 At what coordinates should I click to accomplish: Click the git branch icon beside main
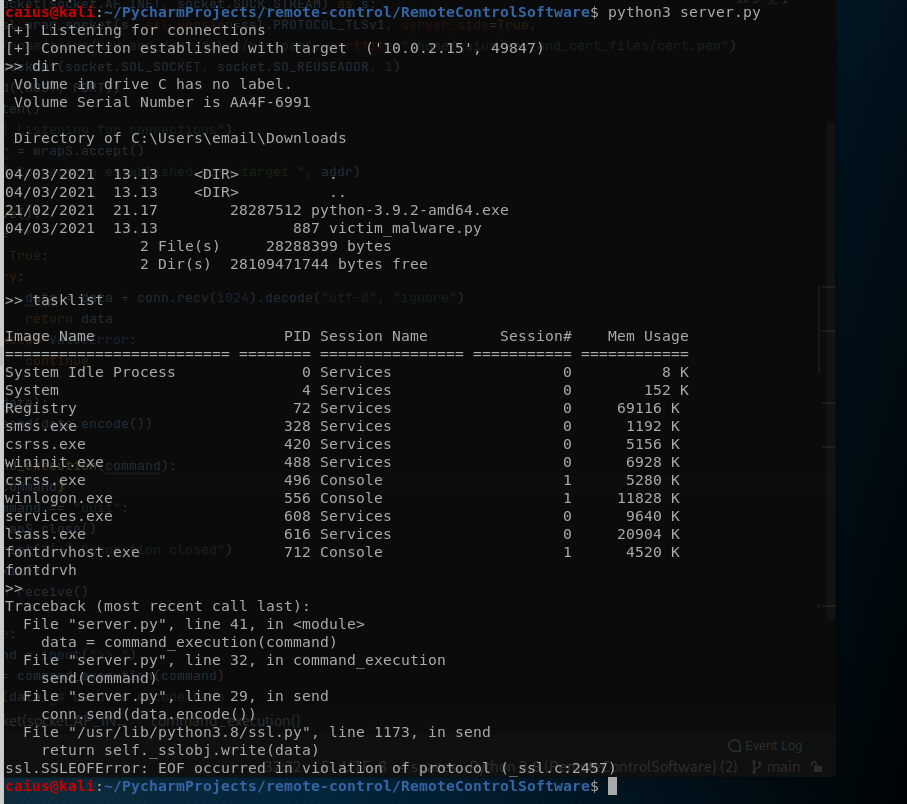tap(755, 767)
